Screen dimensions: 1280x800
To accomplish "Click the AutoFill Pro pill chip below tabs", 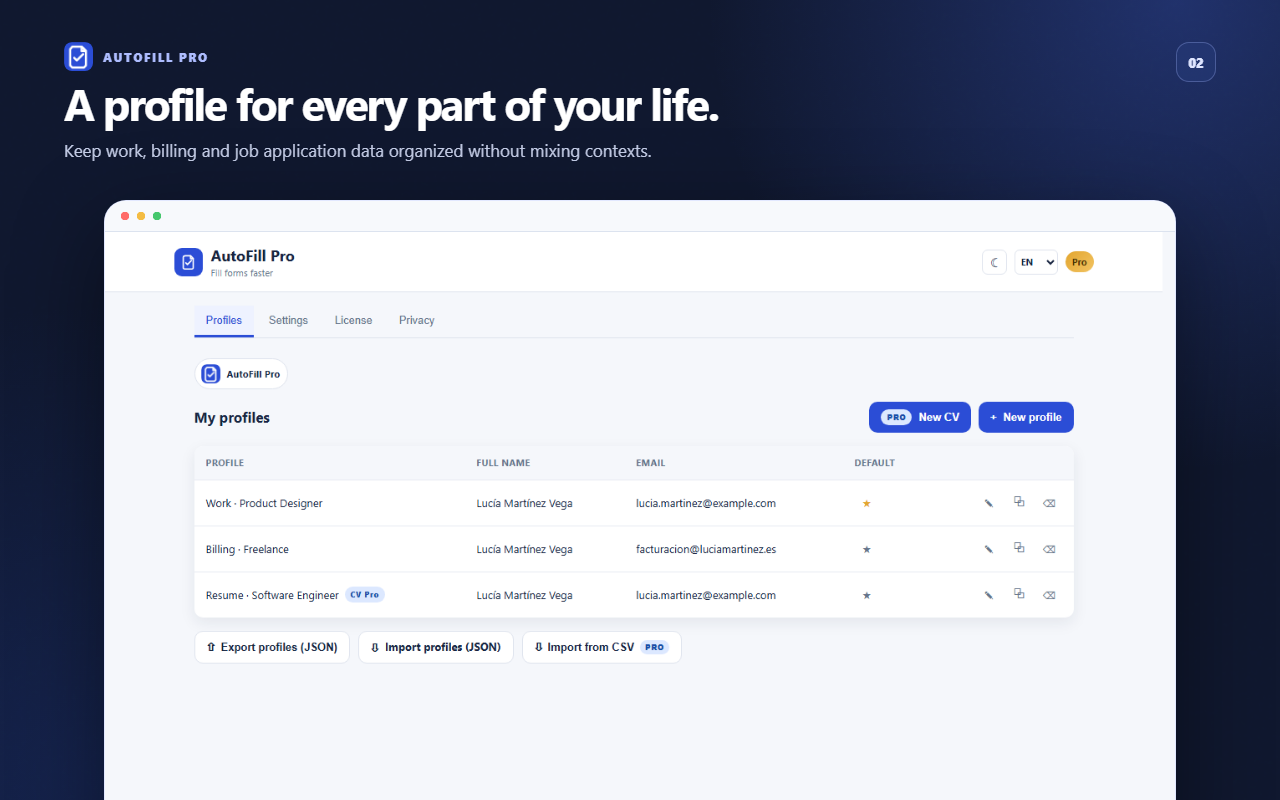I will click(241, 374).
